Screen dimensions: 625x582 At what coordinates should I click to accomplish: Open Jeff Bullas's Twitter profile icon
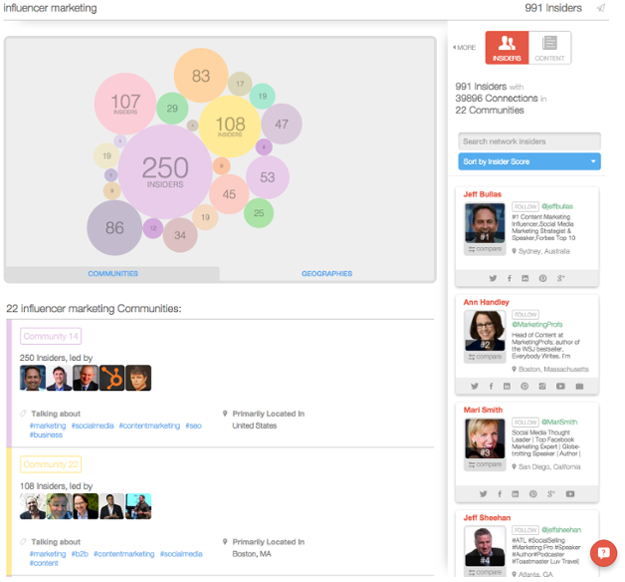493,278
